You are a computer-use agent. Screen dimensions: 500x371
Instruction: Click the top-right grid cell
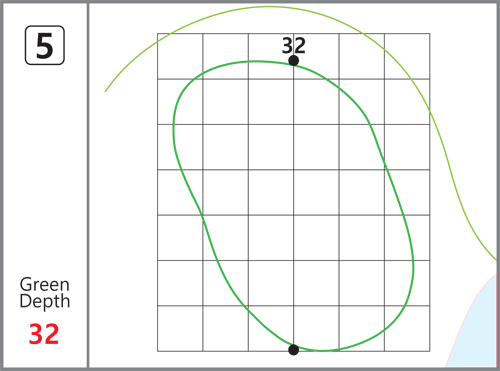pos(407,56)
